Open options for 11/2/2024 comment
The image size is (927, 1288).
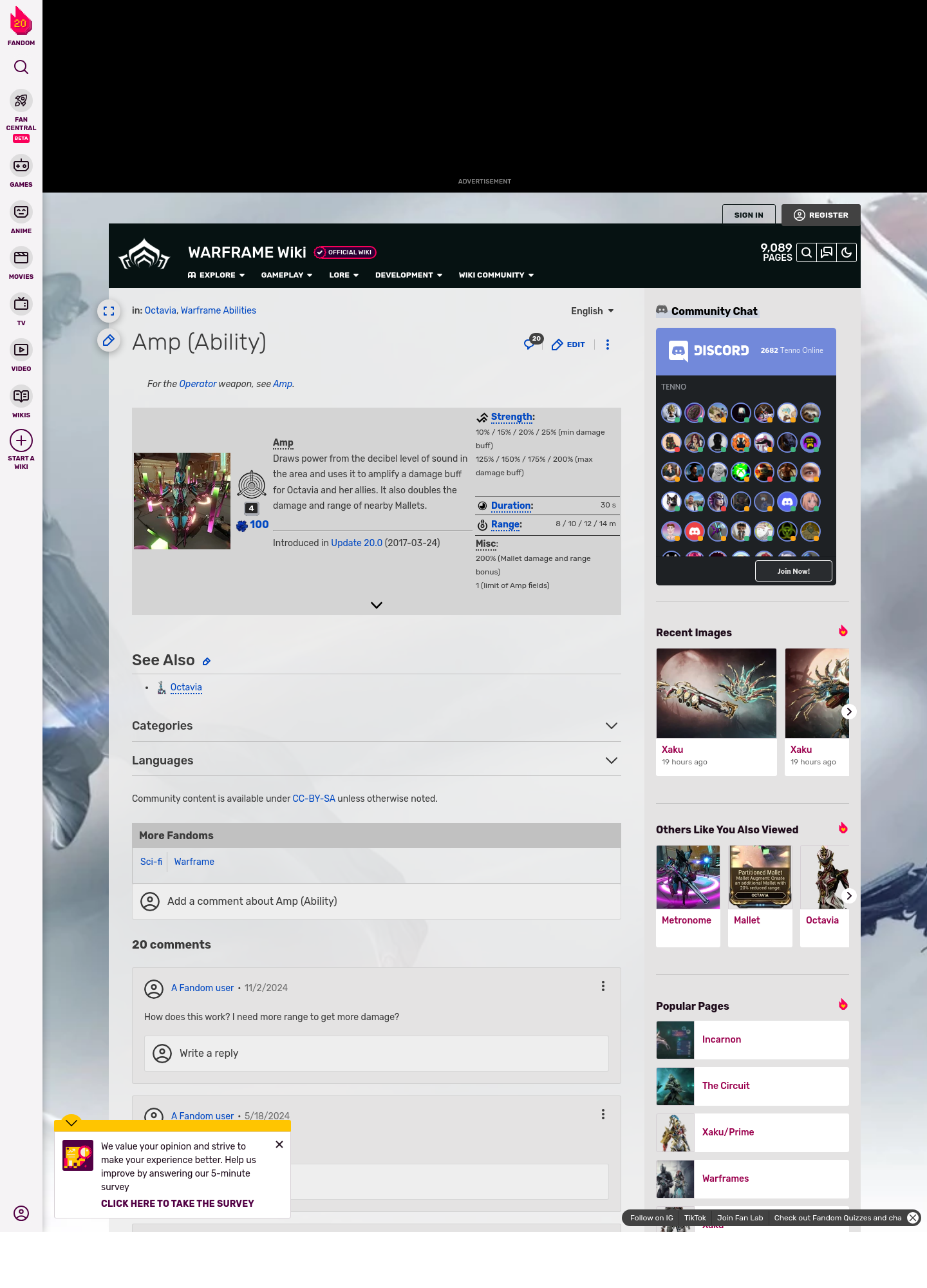click(603, 986)
